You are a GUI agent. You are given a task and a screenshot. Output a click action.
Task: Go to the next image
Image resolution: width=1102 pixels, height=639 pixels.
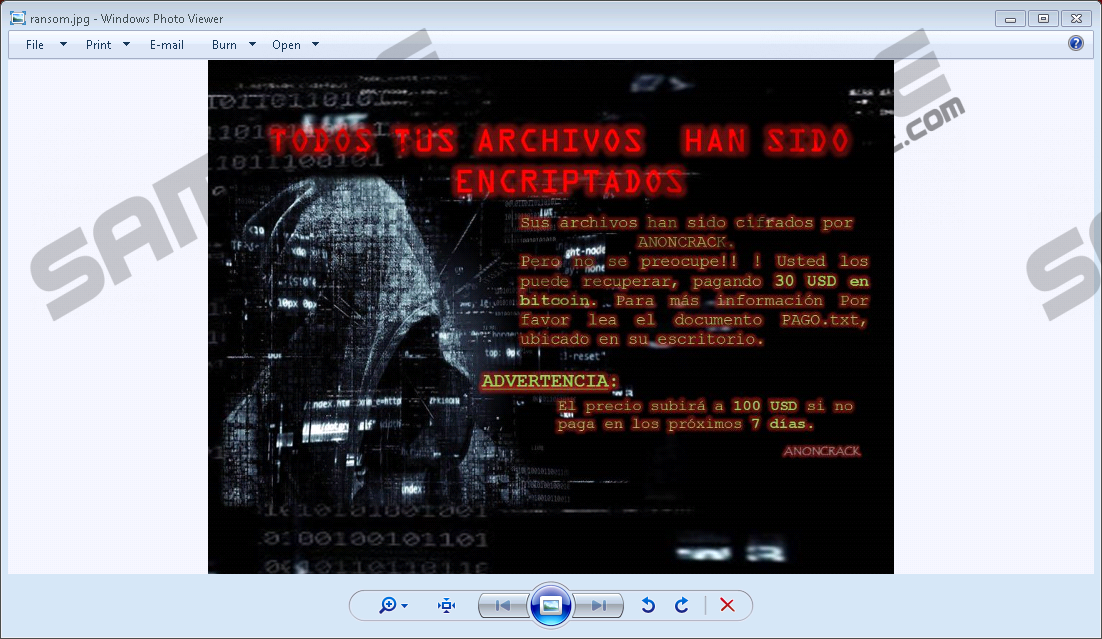click(x=599, y=605)
